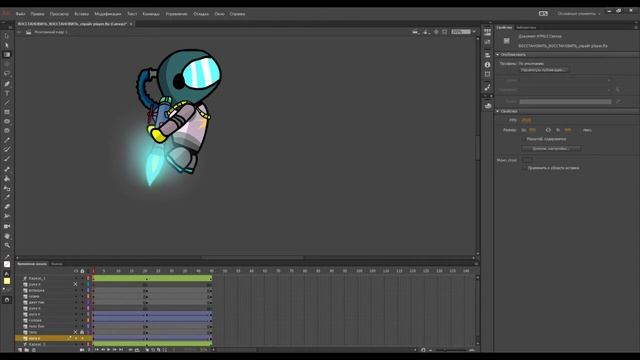This screenshot has width=640, height=360.
Task: Open the Info panel icon
Action: coord(487,64)
